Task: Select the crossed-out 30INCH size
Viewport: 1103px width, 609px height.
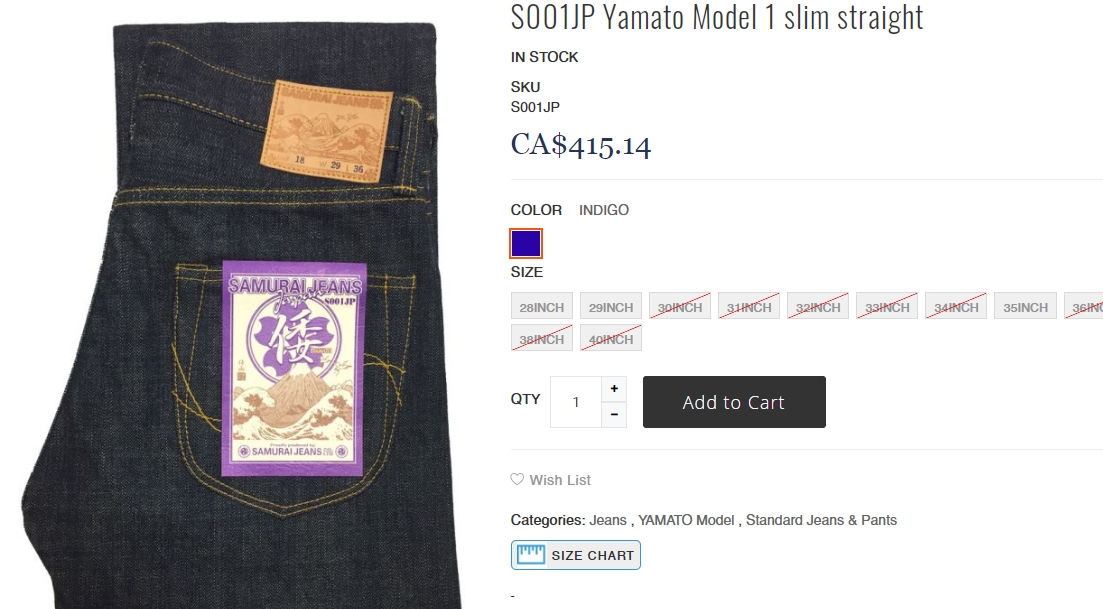Action: click(x=680, y=307)
